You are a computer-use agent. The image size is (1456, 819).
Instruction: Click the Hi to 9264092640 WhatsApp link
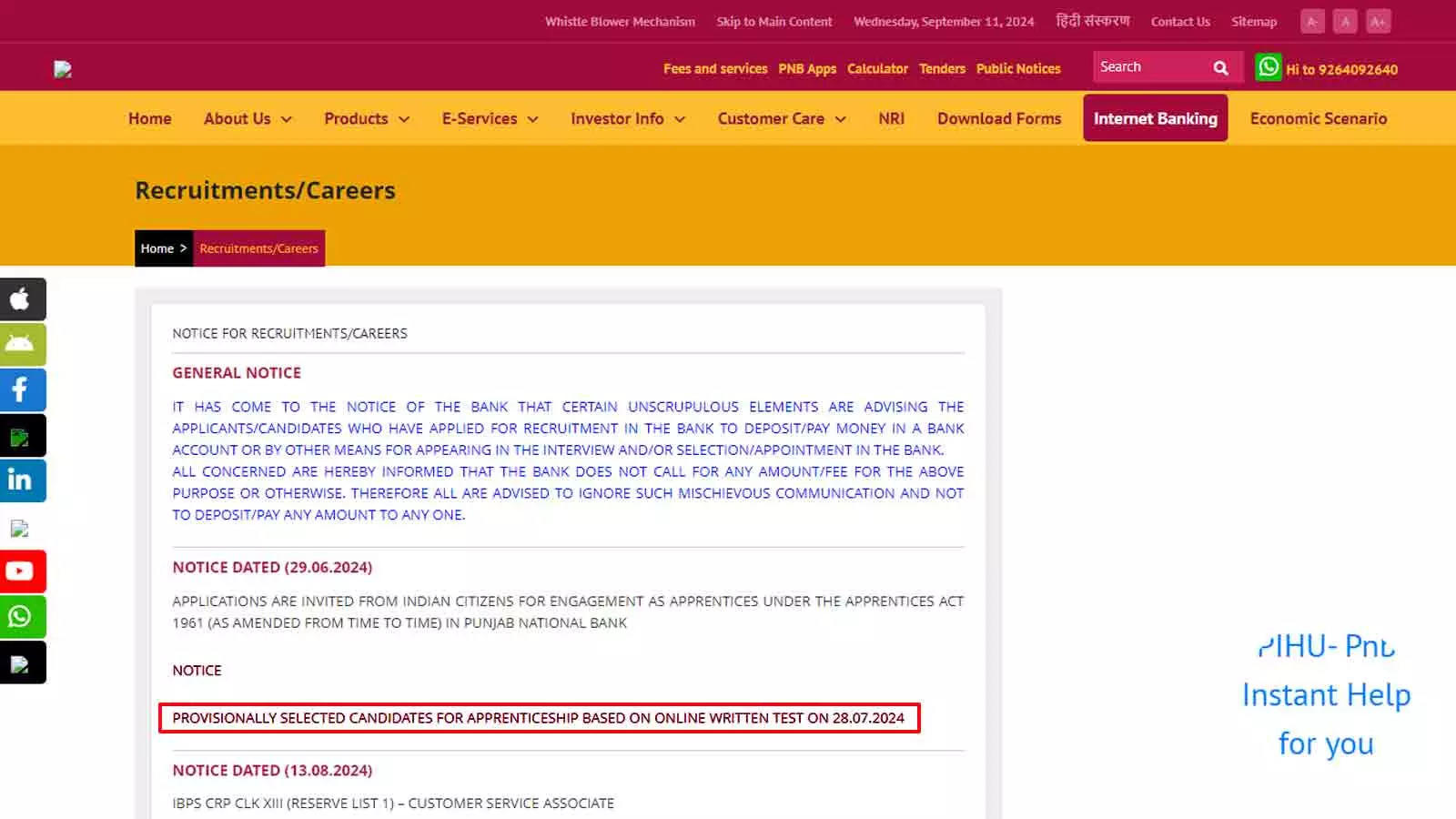(x=1341, y=69)
